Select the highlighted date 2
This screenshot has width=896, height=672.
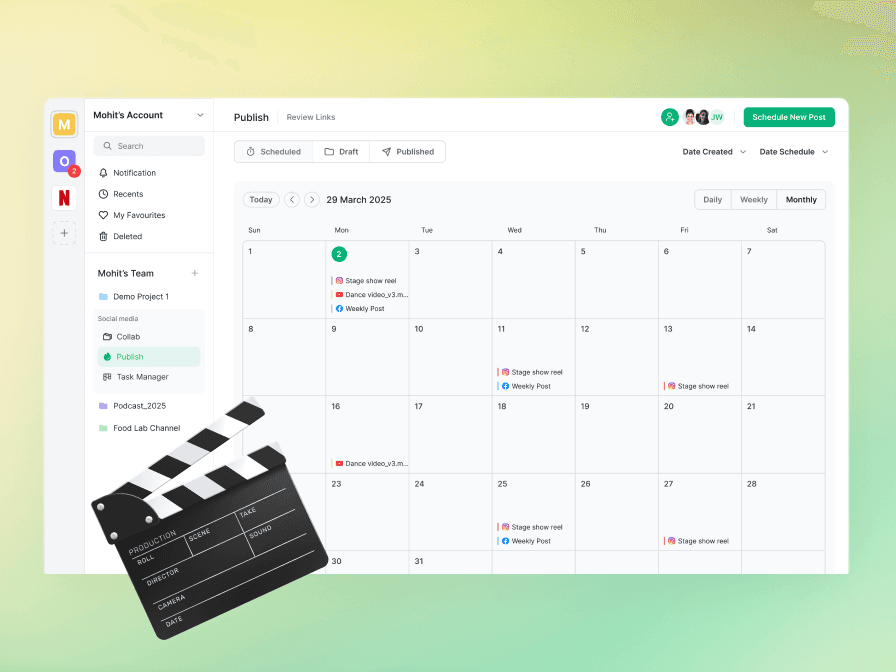click(x=339, y=254)
